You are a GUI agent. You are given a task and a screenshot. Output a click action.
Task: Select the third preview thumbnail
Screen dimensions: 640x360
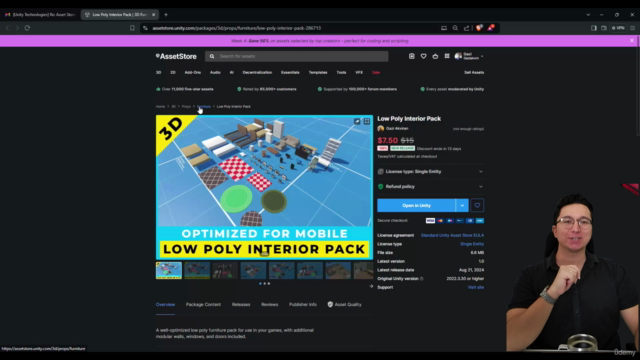coord(225,271)
